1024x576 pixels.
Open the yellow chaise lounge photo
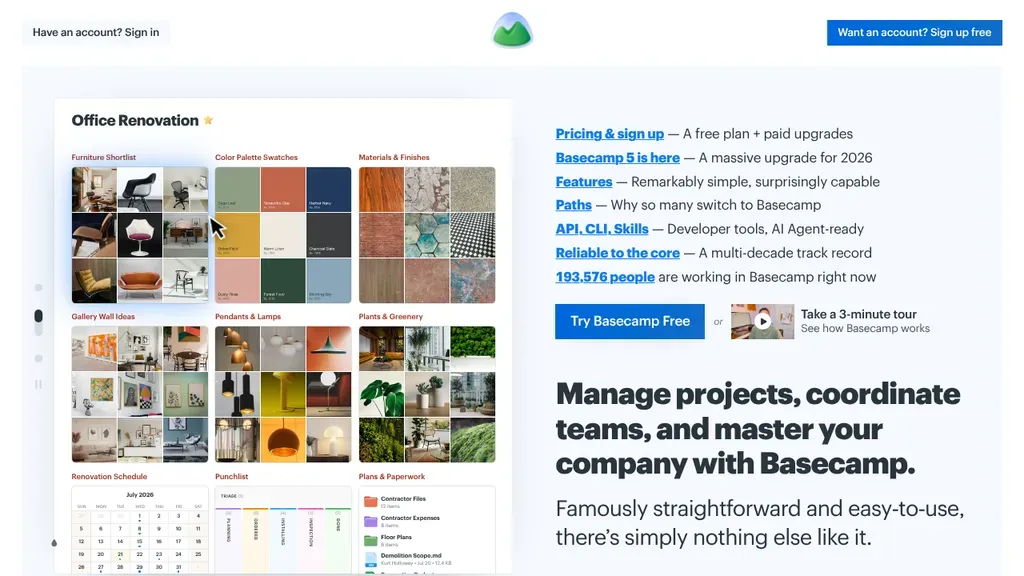94,281
